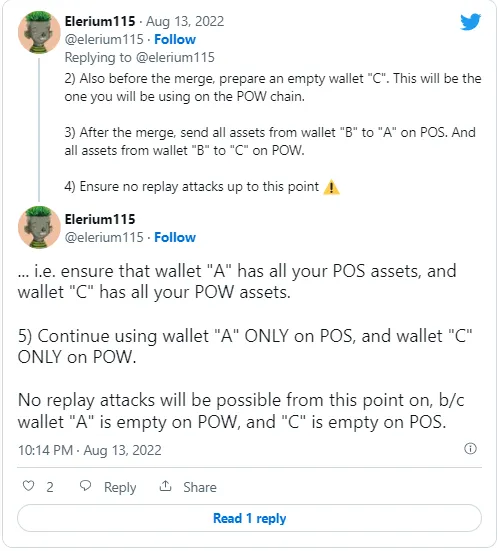
Task: Click the warning sign emoji
Action: (x=331, y=187)
